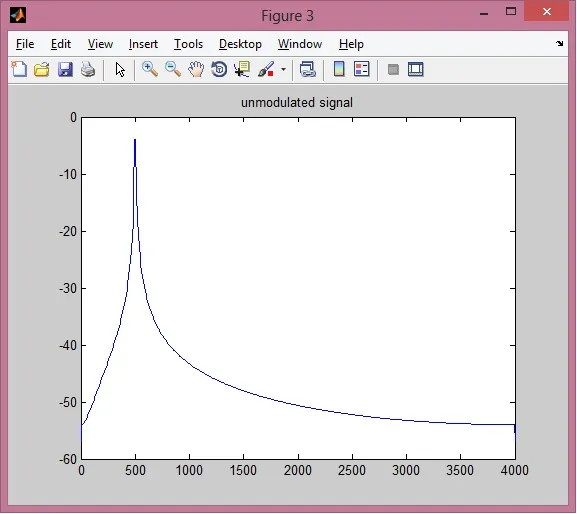
Task: Click y-axis tick label -30
Action: tap(68, 288)
